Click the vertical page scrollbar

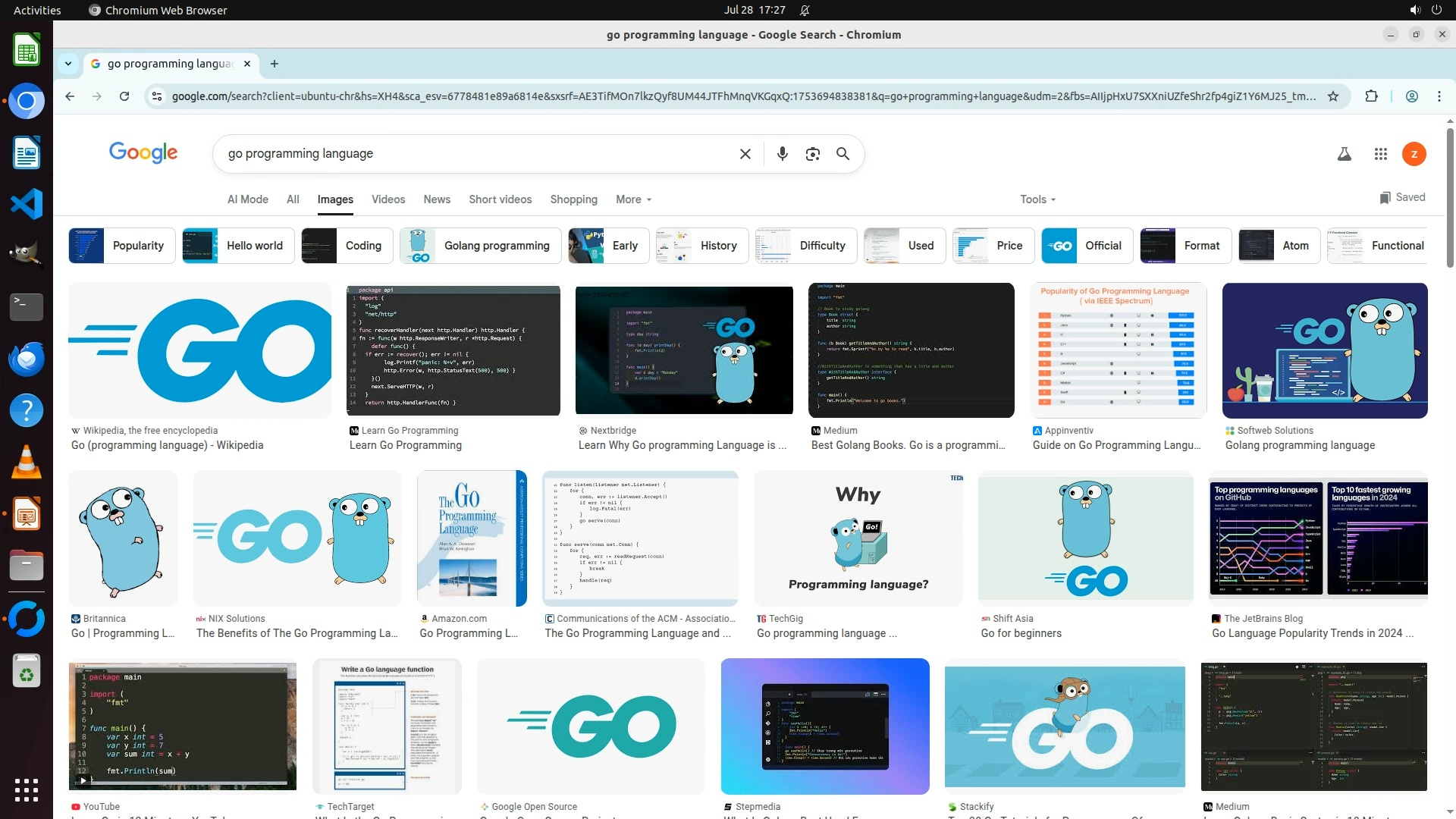1450,197
